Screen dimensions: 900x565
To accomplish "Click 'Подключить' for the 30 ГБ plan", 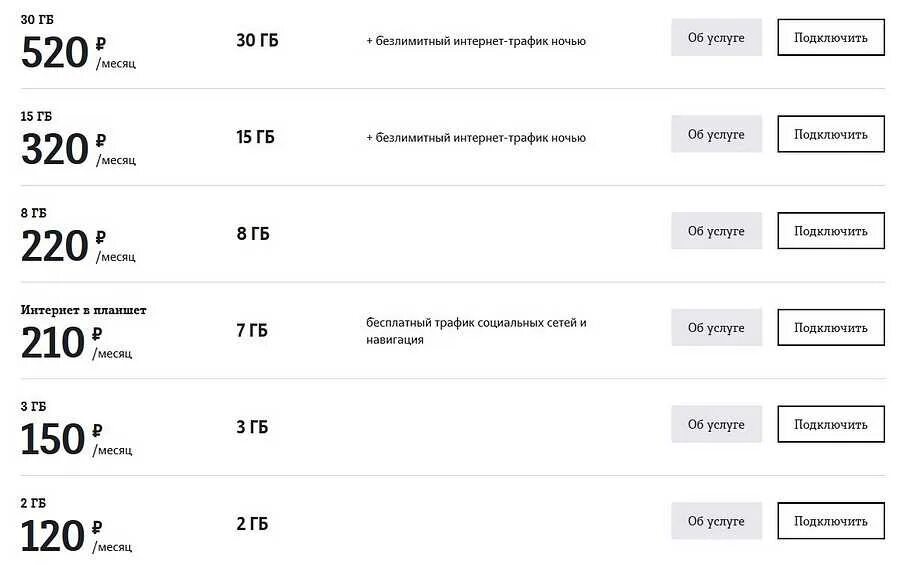I will coord(831,37).
